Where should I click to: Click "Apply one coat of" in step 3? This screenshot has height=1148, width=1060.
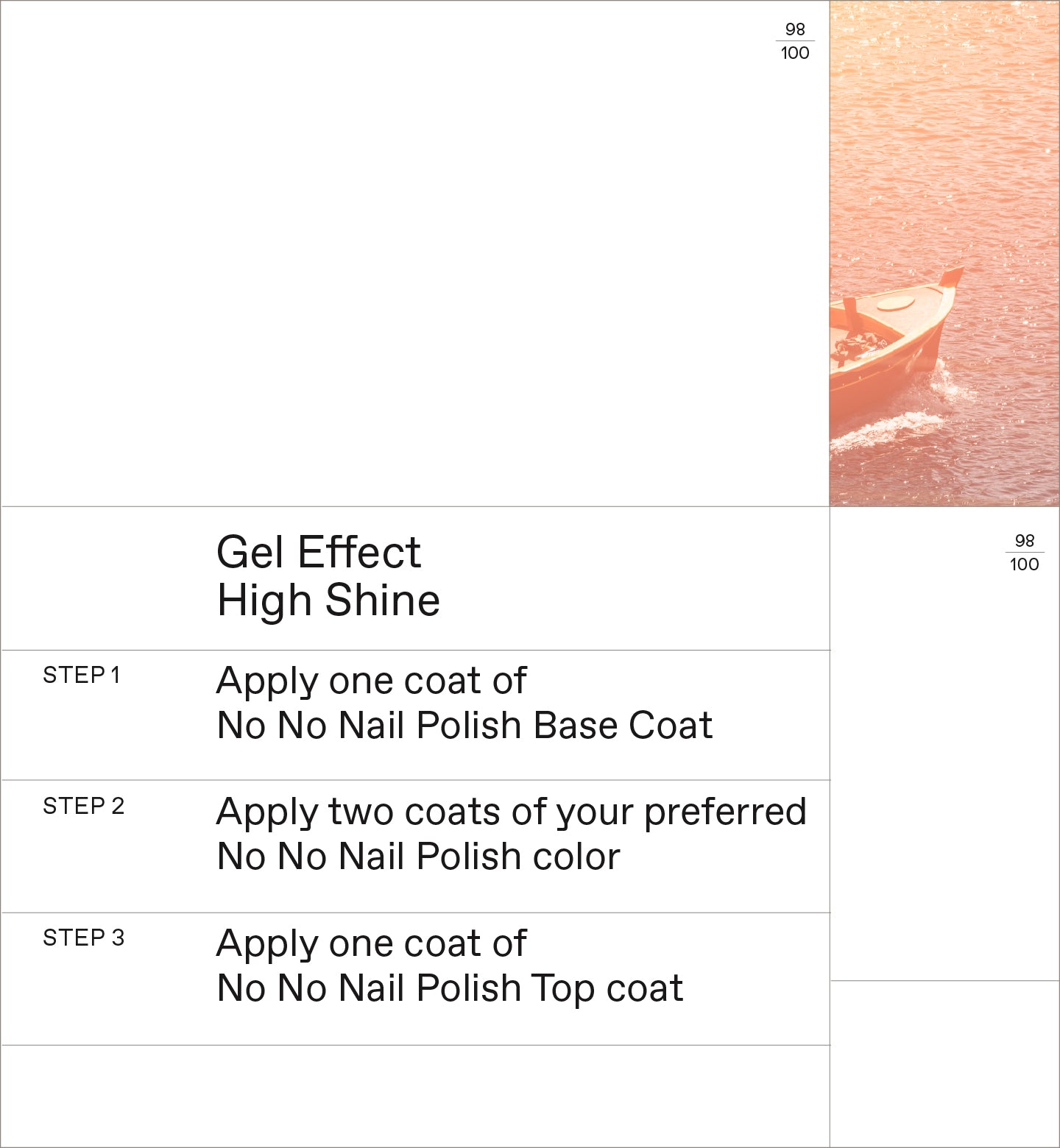tap(371, 943)
